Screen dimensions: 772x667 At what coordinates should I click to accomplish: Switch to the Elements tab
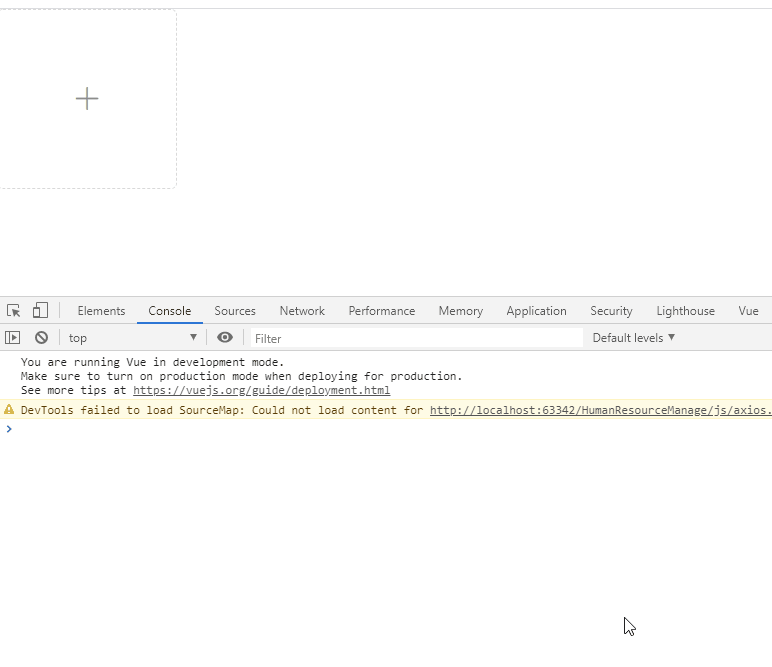pyautogui.click(x=101, y=311)
